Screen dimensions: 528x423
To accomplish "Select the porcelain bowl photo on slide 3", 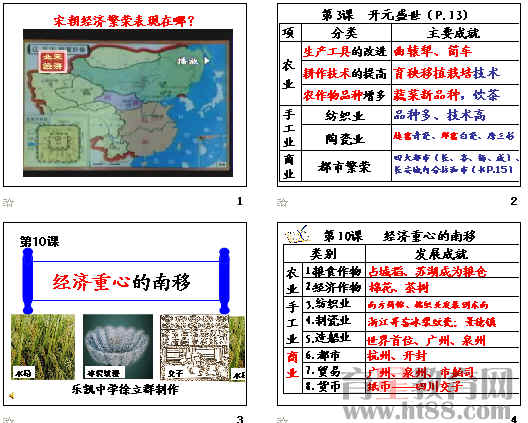I will coord(118,347).
